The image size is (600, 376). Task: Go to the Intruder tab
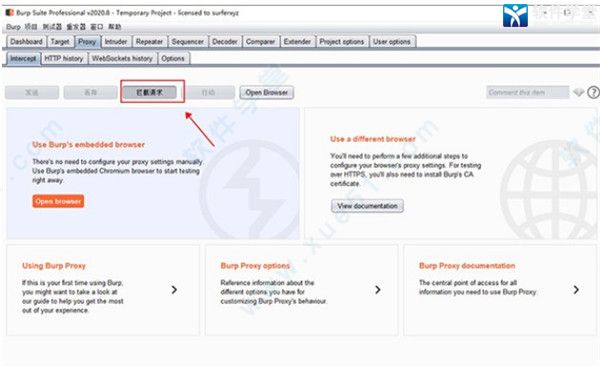tap(116, 42)
